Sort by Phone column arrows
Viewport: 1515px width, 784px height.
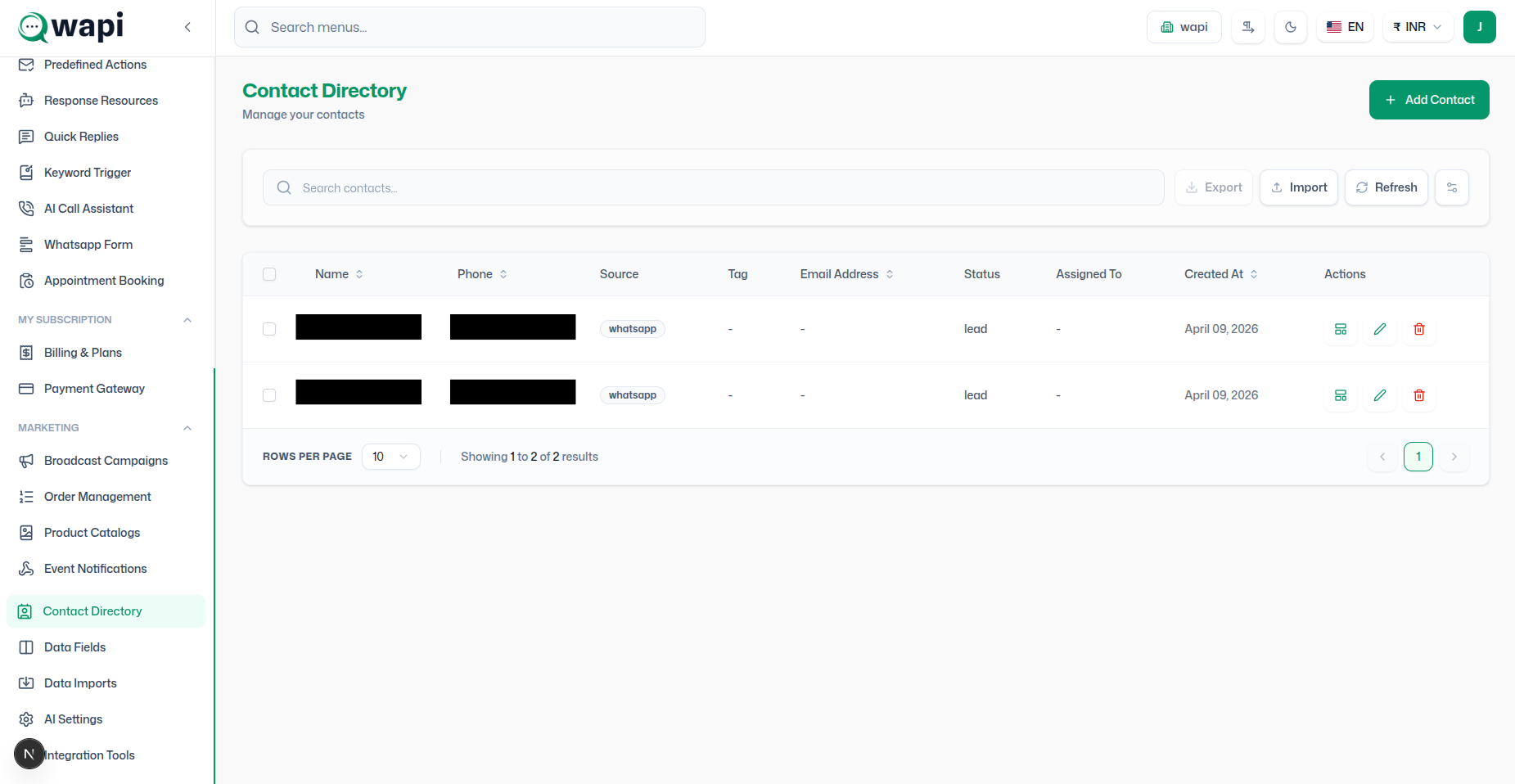coord(503,274)
